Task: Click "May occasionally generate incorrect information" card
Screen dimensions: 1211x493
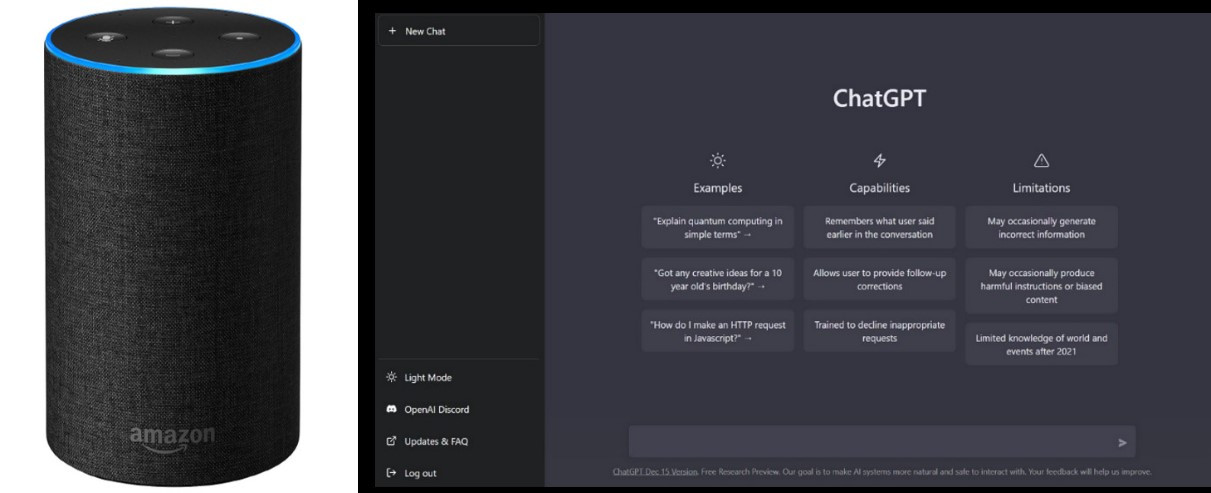Action: (x=1041, y=227)
